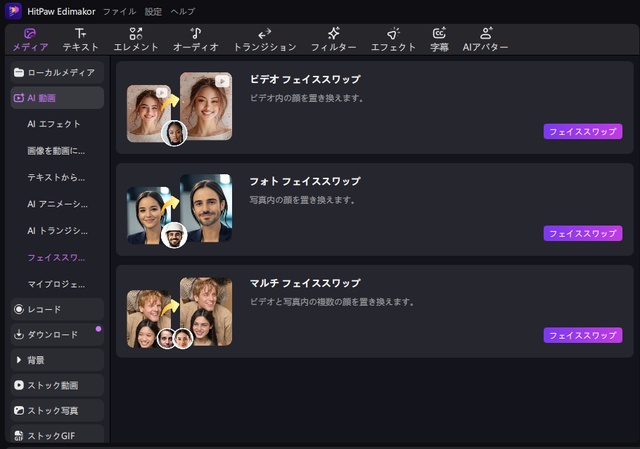Image resolution: width=640 pixels, height=449 pixels.
Task: Select the エフェクト icon
Action: (x=393, y=33)
